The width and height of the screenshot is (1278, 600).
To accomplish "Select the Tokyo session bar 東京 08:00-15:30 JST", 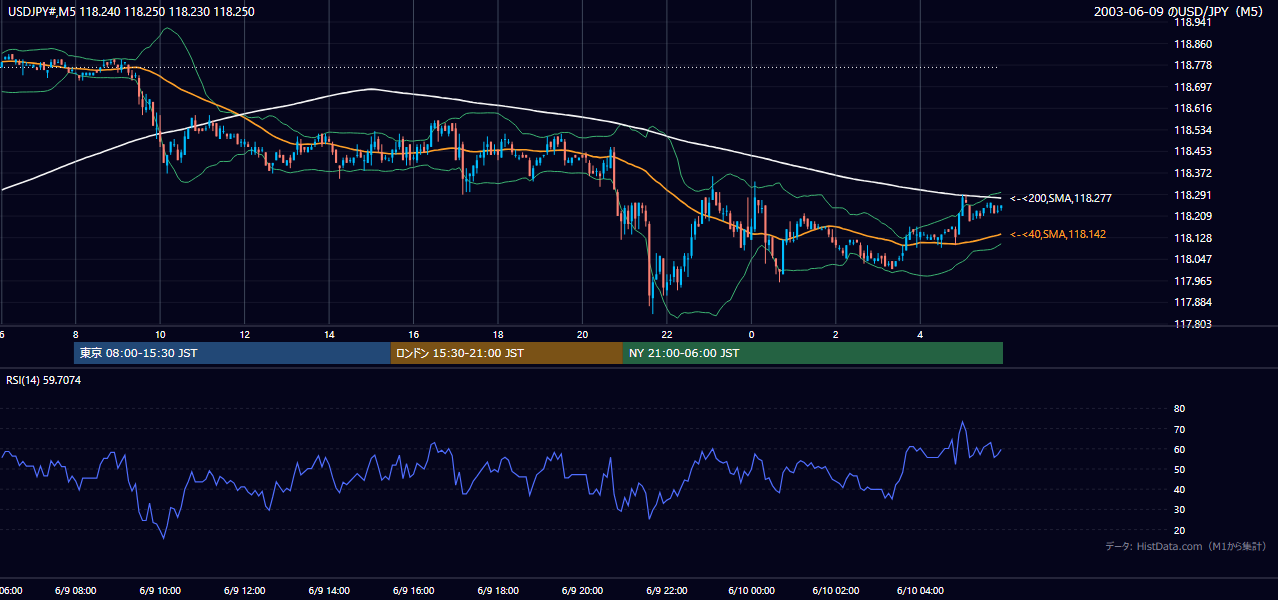I will (232, 353).
